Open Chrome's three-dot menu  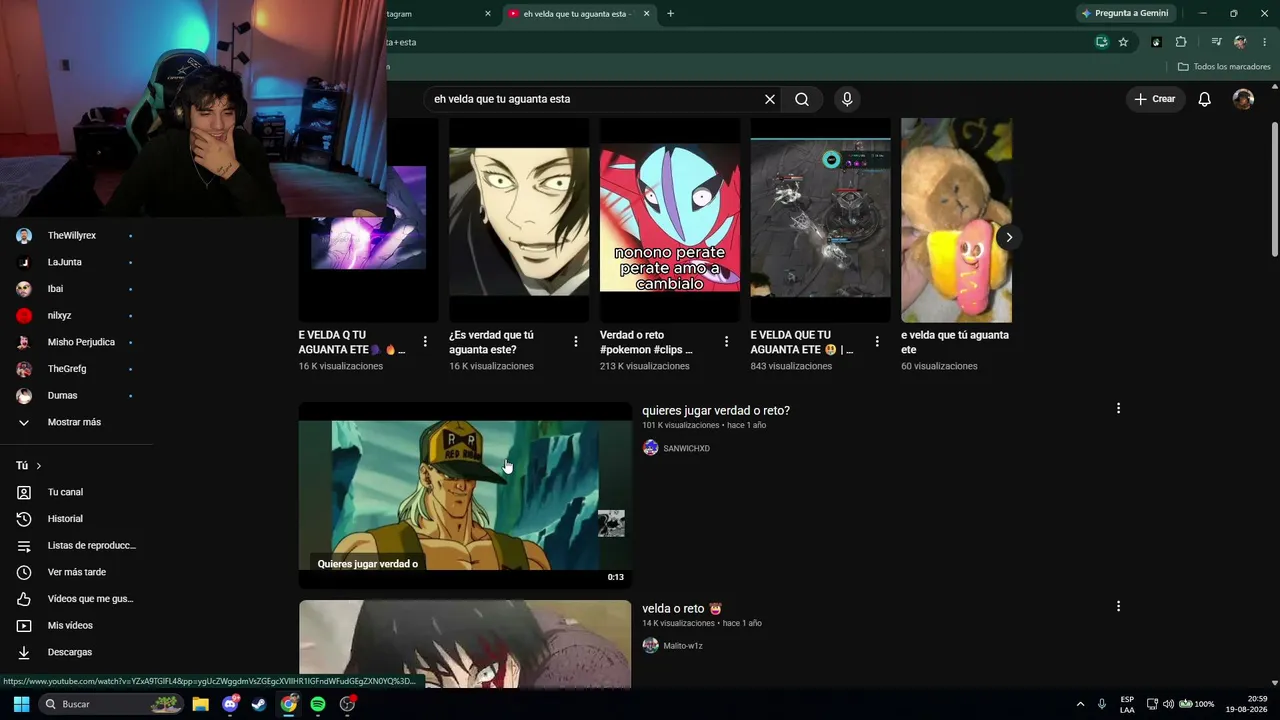(x=1264, y=42)
